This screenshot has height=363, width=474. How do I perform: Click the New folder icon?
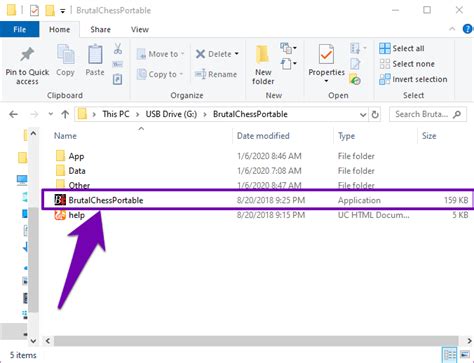pos(263,54)
